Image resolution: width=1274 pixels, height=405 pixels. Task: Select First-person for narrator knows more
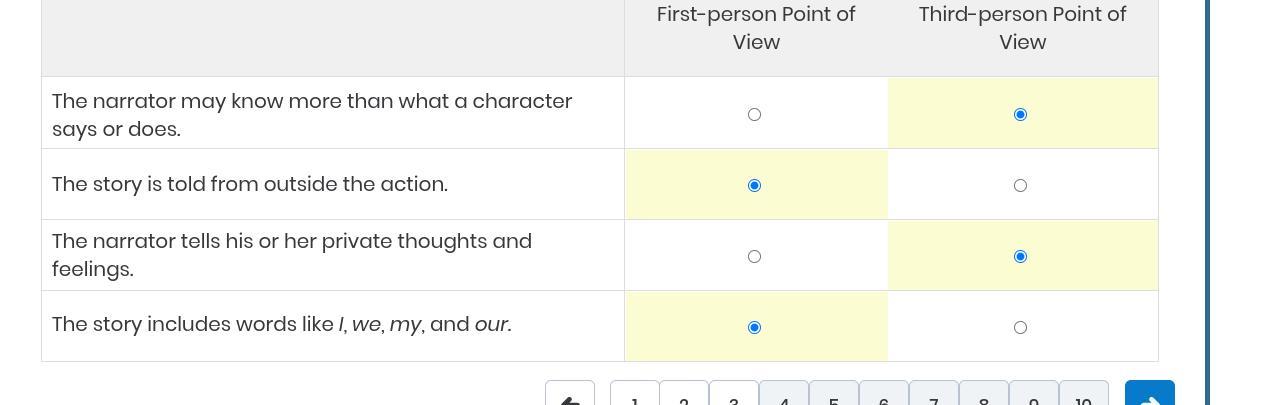pyautogui.click(x=755, y=115)
